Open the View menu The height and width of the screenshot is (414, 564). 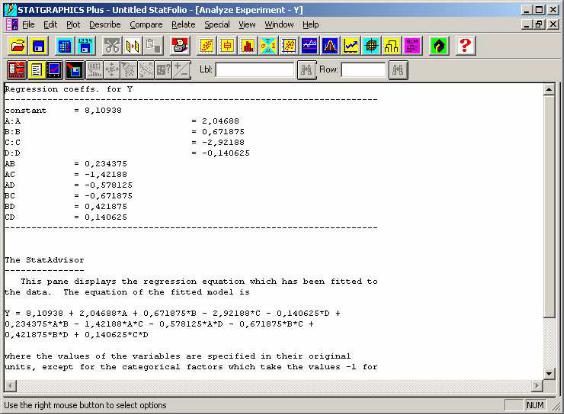[x=247, y=24]
